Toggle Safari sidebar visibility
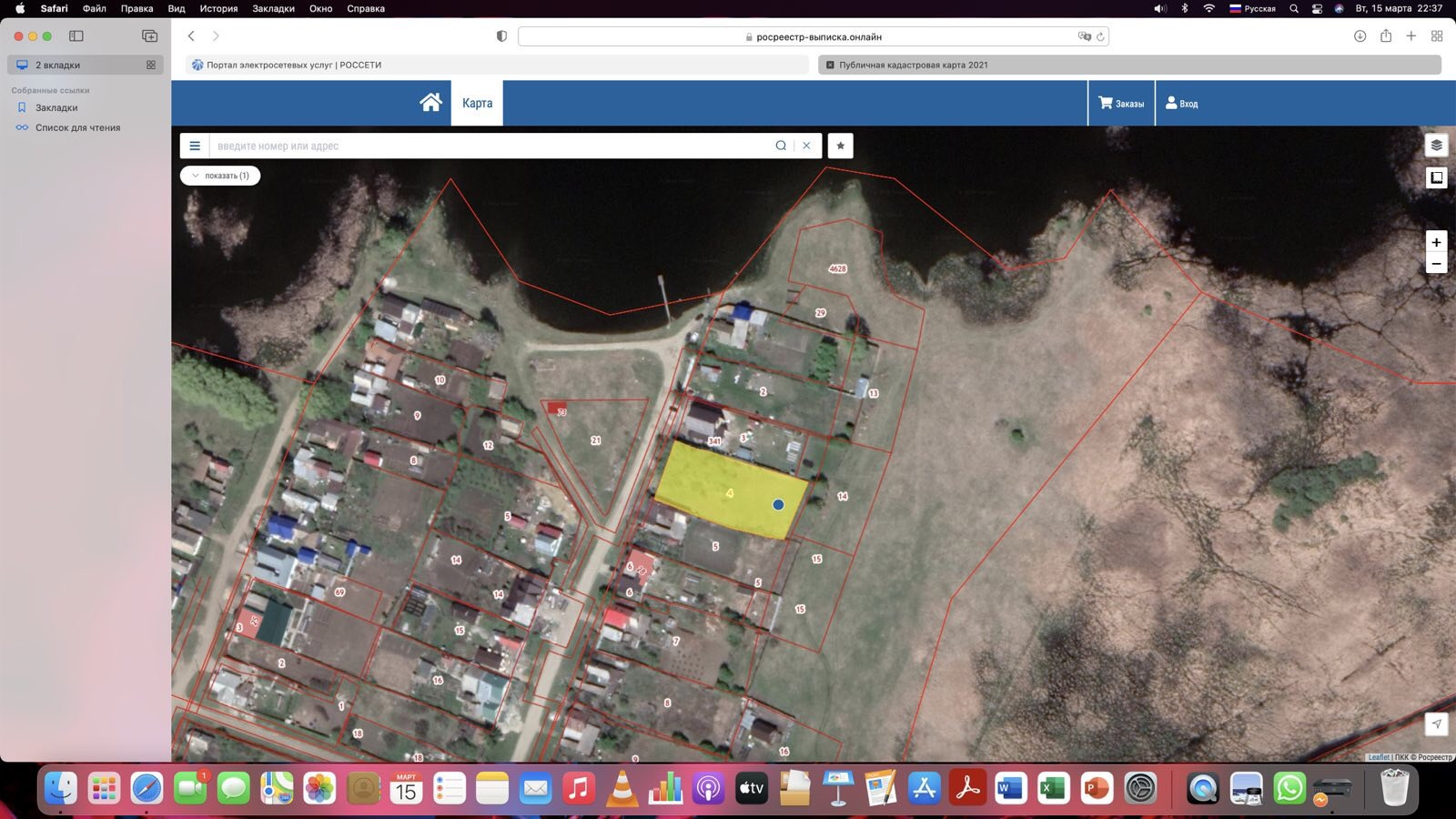Screen dimensions: 1456x819 (x=76, y=36)
